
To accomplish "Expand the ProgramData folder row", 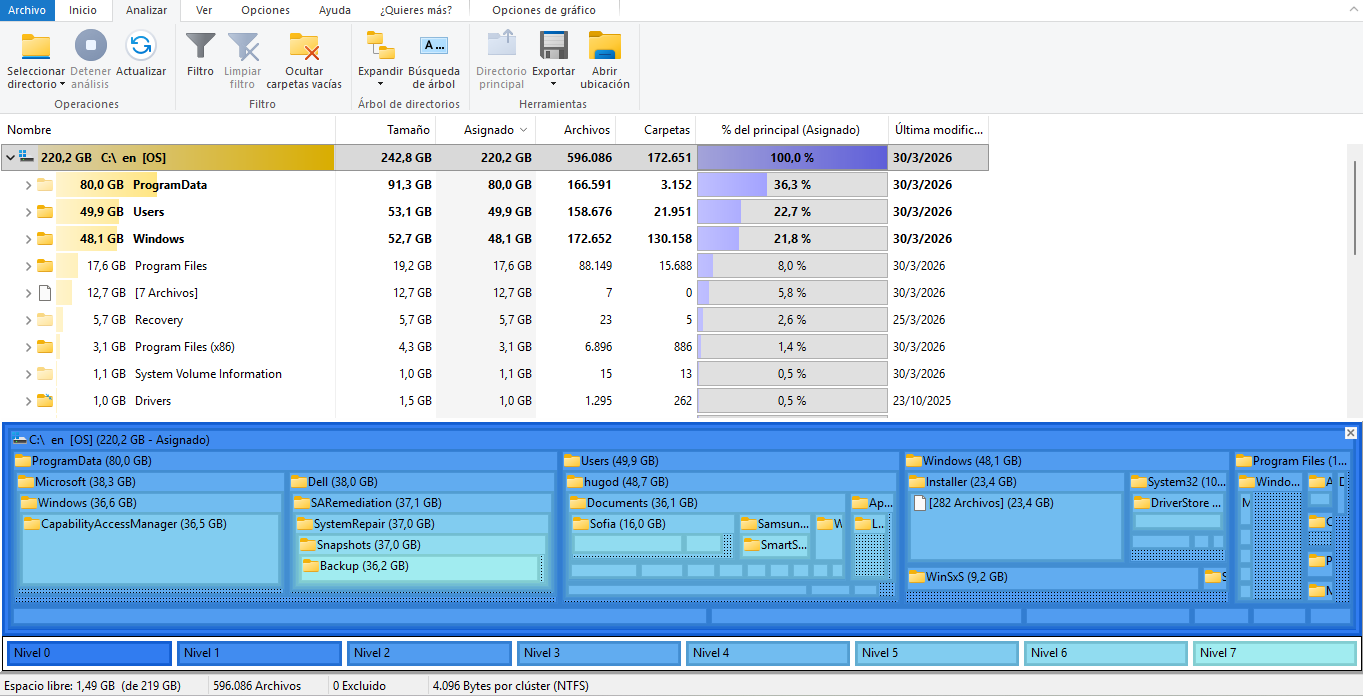I will 28,185.
